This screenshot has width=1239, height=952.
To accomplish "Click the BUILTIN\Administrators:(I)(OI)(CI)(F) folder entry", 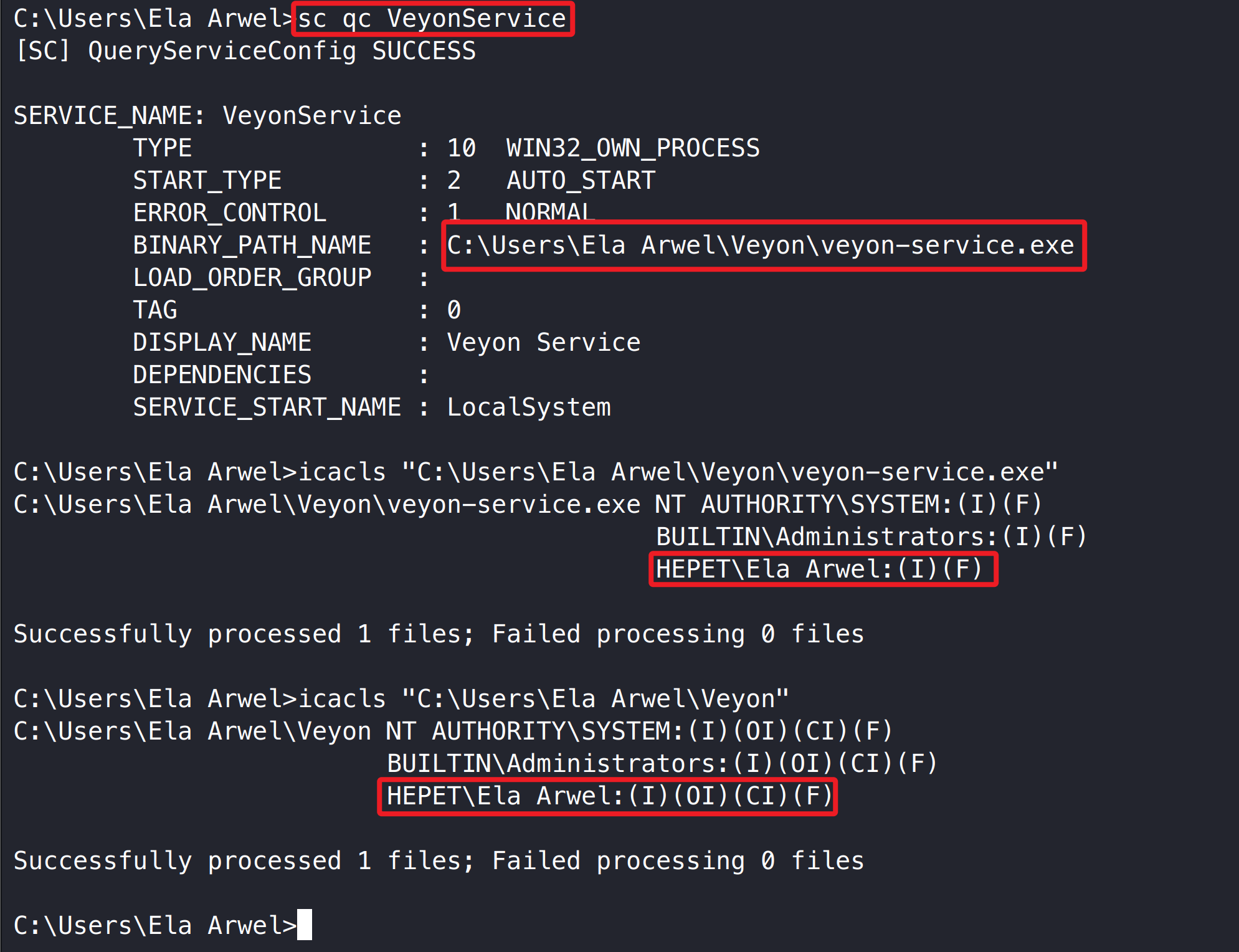I will (662, 764).
